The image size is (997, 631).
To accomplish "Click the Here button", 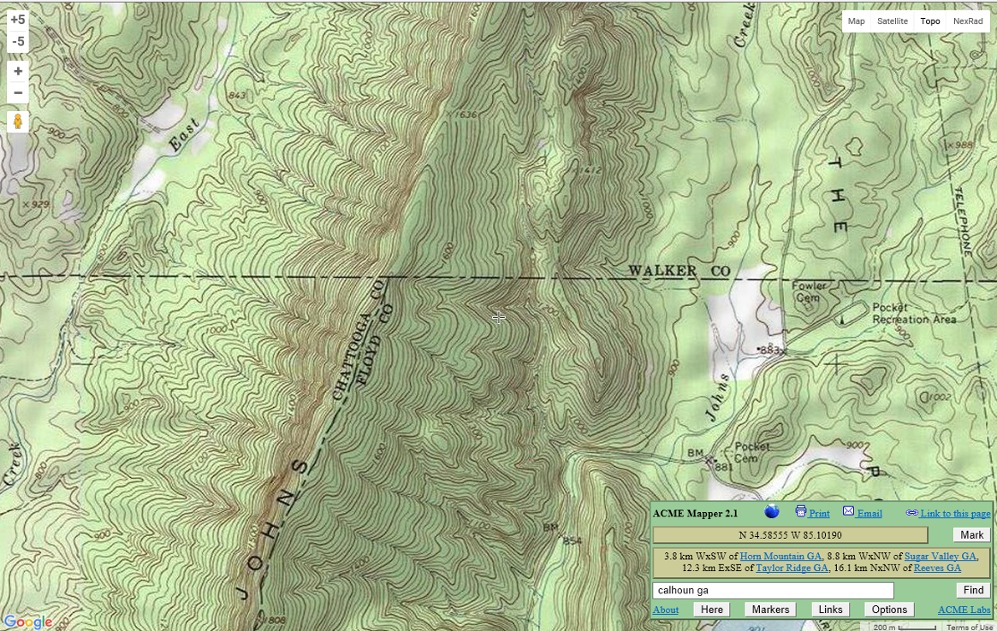I will coord(712,609).
